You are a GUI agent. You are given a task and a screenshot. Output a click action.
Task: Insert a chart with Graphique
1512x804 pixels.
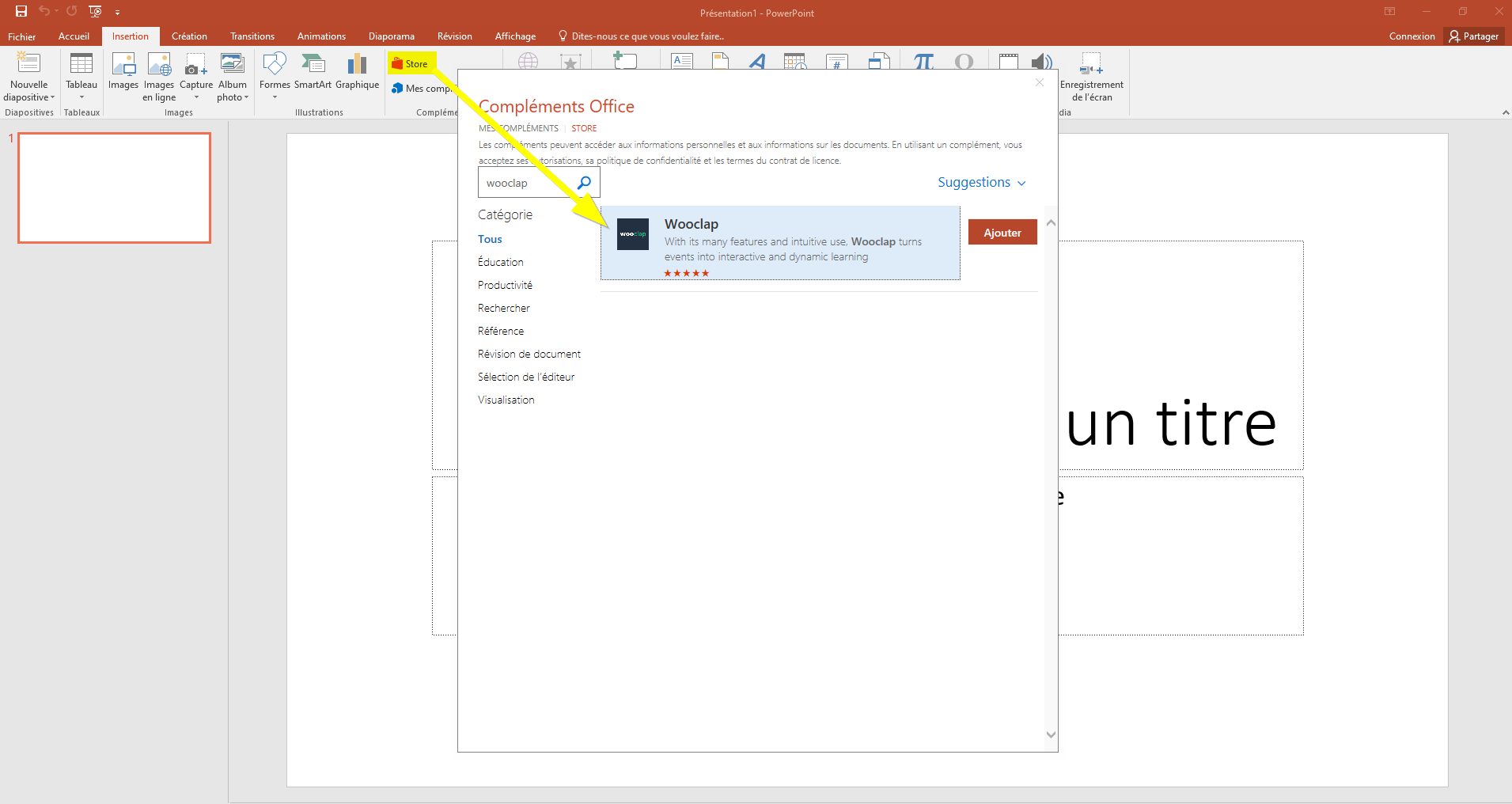pos(357,71)
